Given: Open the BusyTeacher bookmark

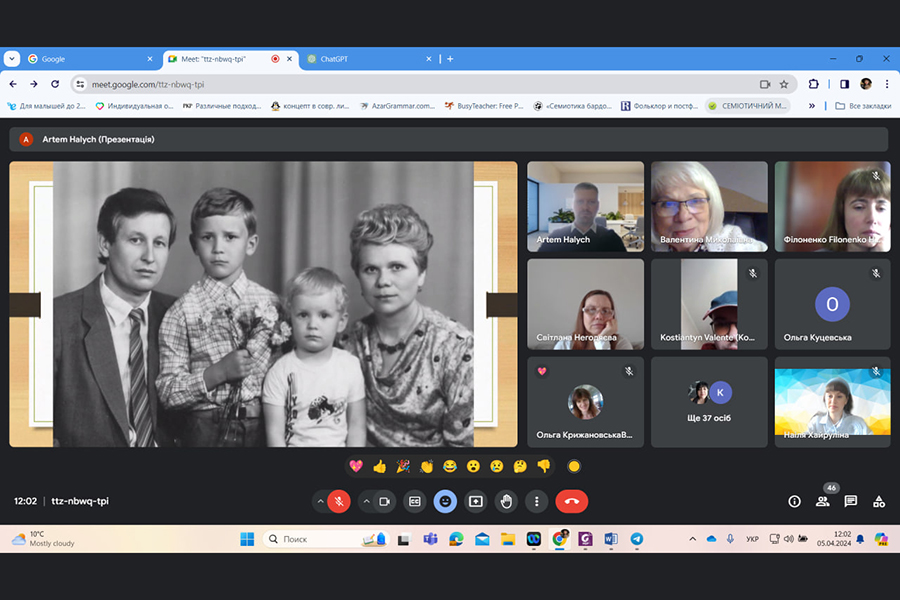Looking at the screenshot, I should [484, 106].
